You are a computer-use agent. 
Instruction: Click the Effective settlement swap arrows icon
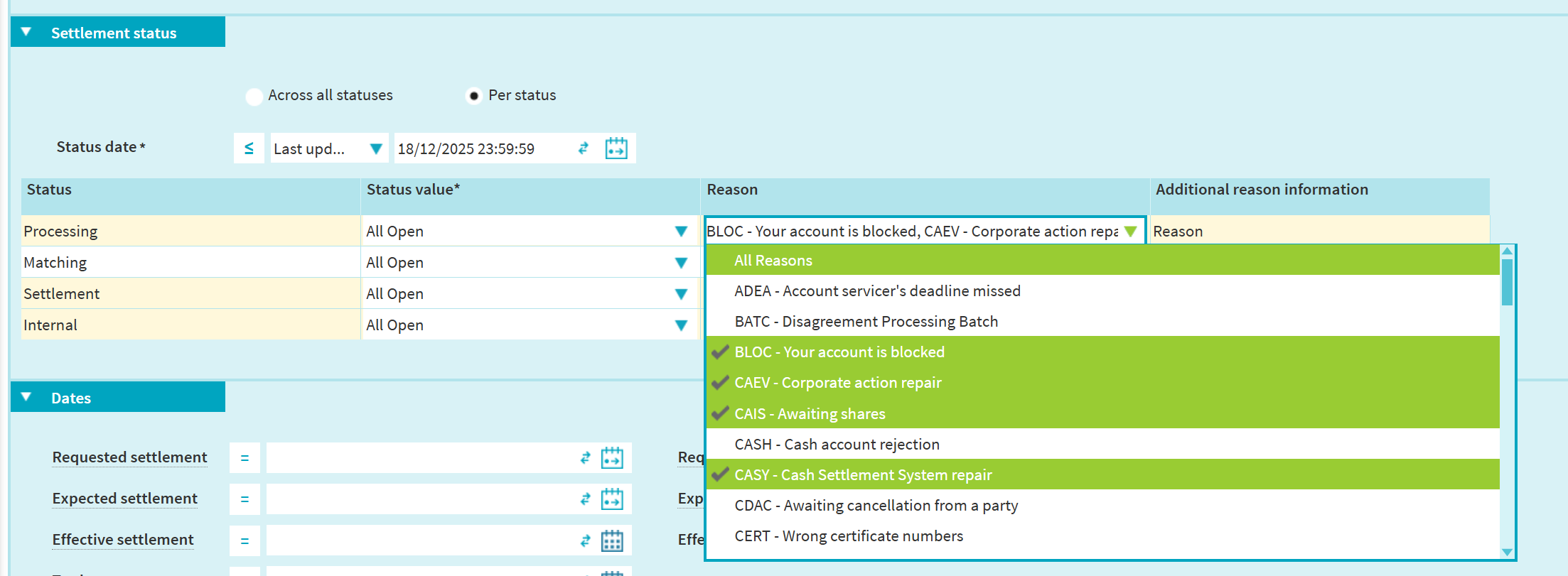(x=585, y=540)
